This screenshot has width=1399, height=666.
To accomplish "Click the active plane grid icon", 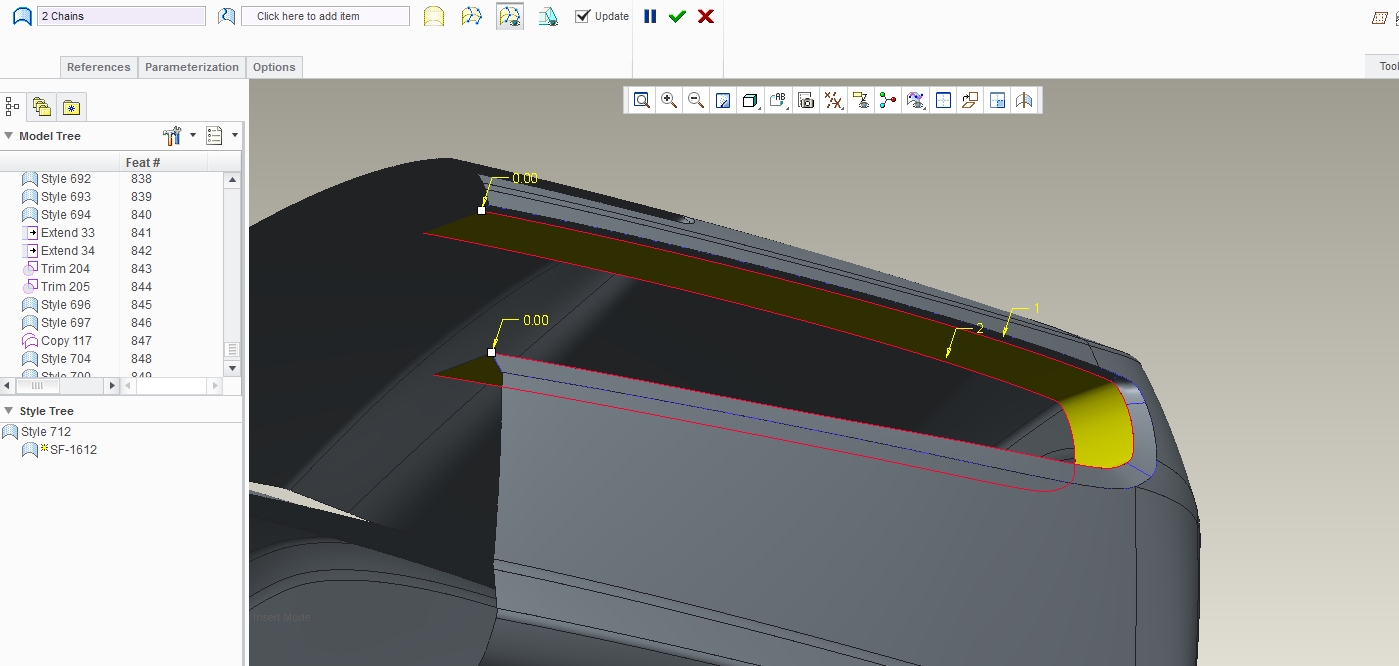I will [x=942, y=100].
